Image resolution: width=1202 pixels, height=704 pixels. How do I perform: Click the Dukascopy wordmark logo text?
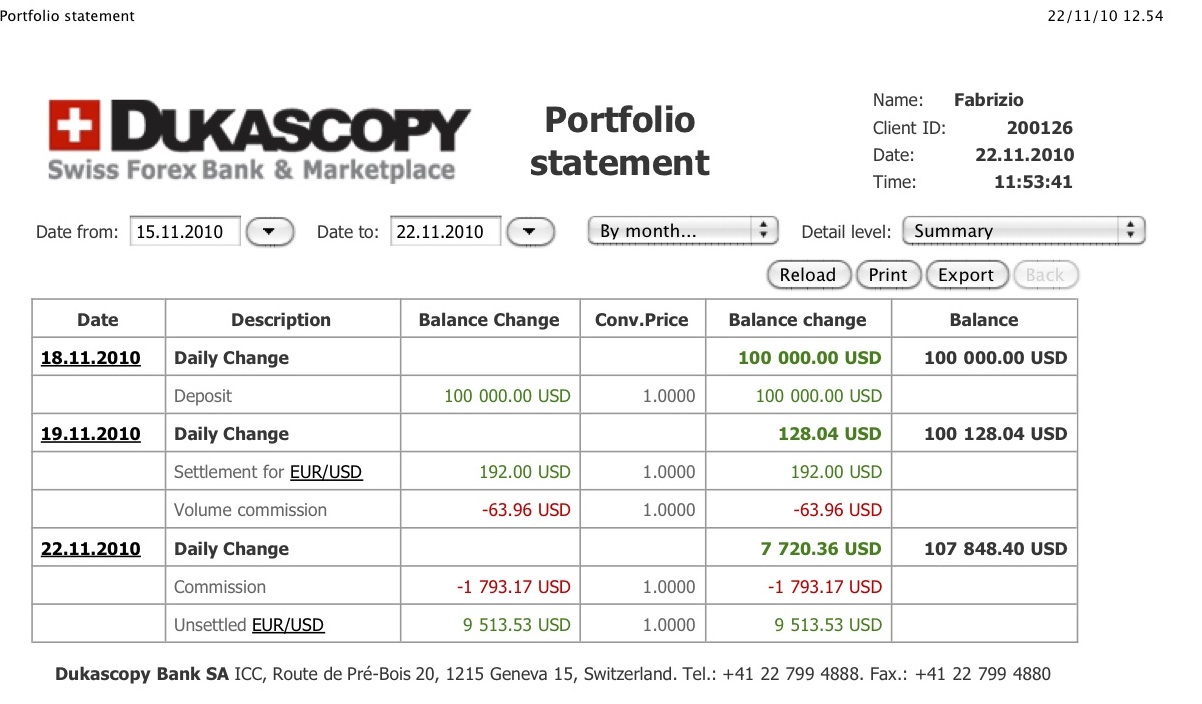290,127
